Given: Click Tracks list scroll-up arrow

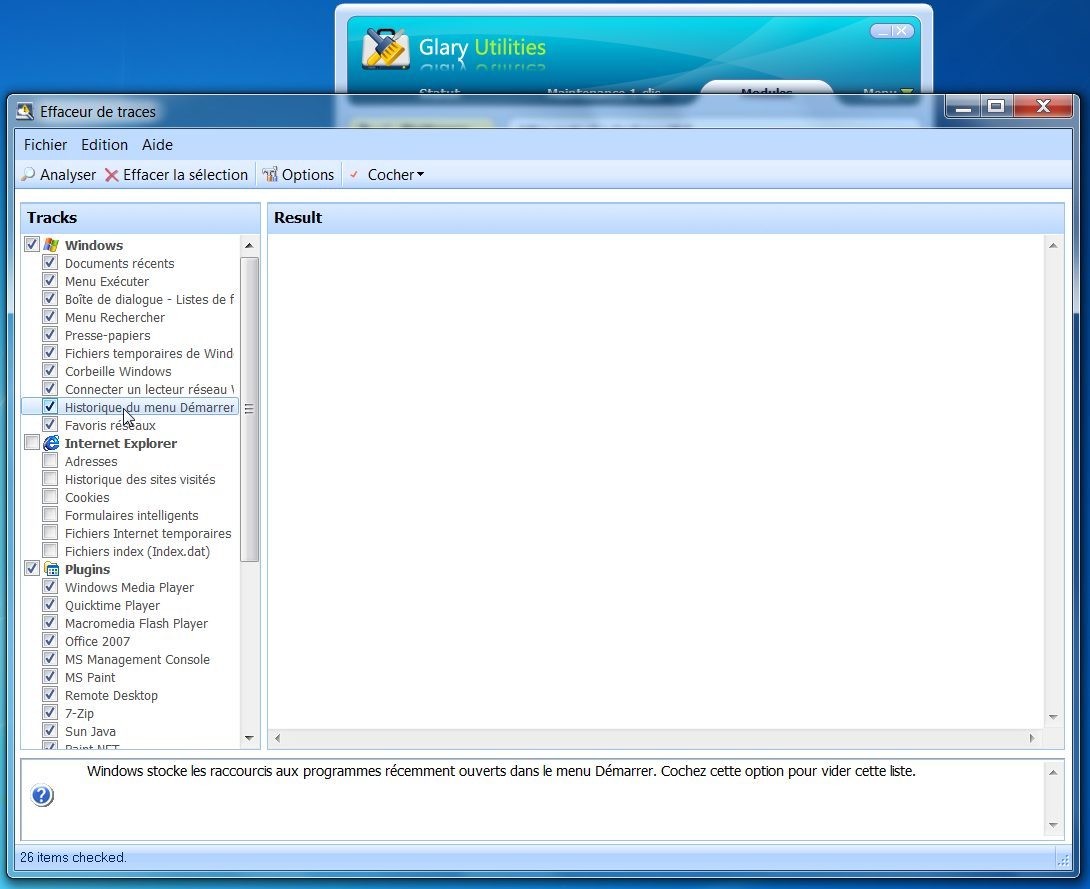Looking at the screenshot, I should pyautogui.click(x=249, y=245).
